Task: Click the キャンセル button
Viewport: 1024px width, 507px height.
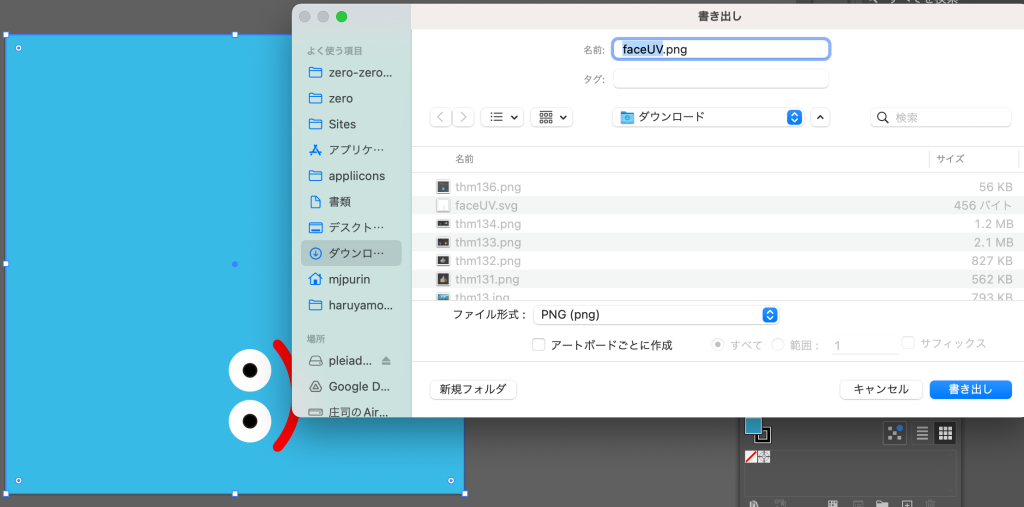Action: pyautogui.click(x=880, y=389)
